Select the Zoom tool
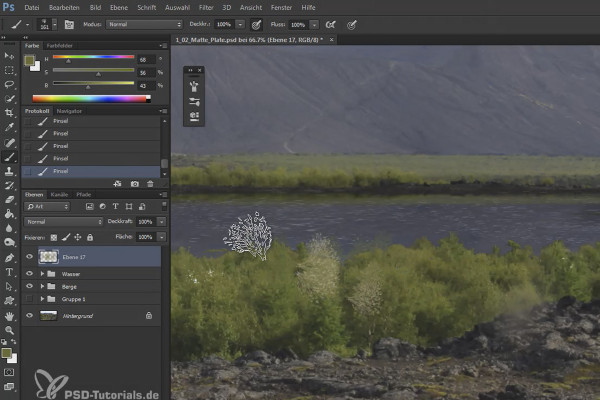 tap(9, 330)
